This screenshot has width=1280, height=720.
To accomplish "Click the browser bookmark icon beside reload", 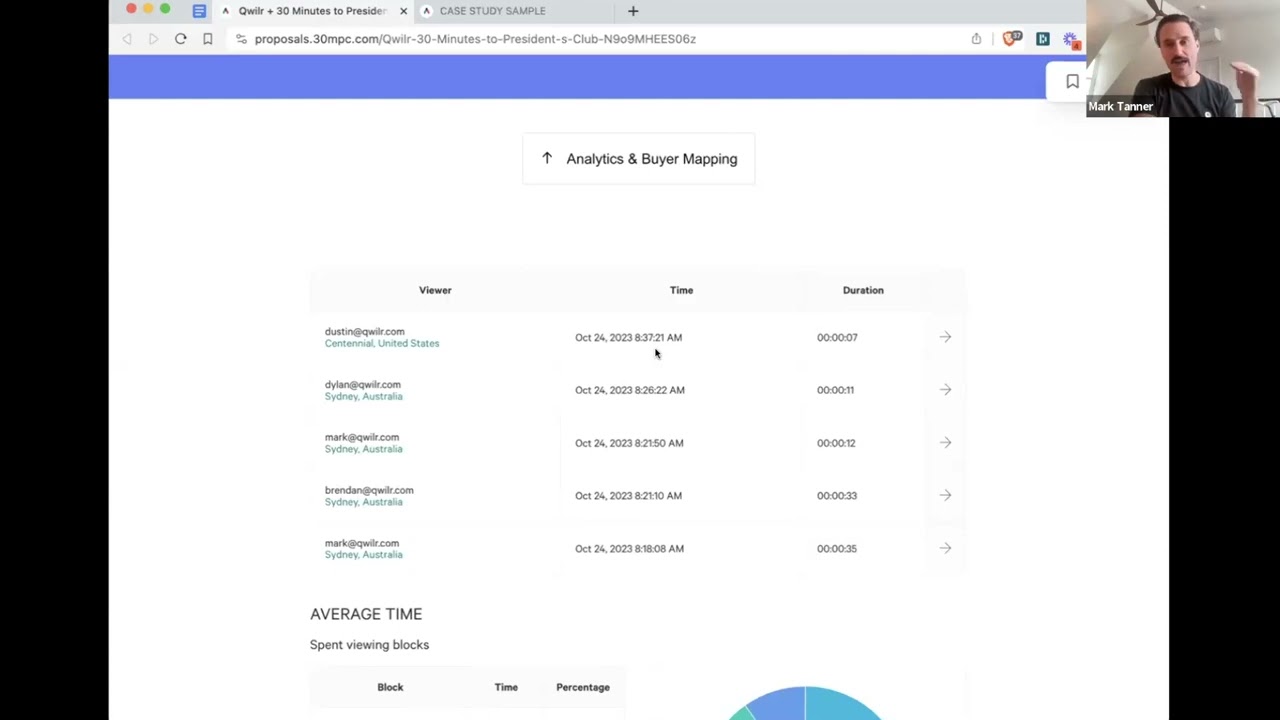I will click(x=207, y=39).
